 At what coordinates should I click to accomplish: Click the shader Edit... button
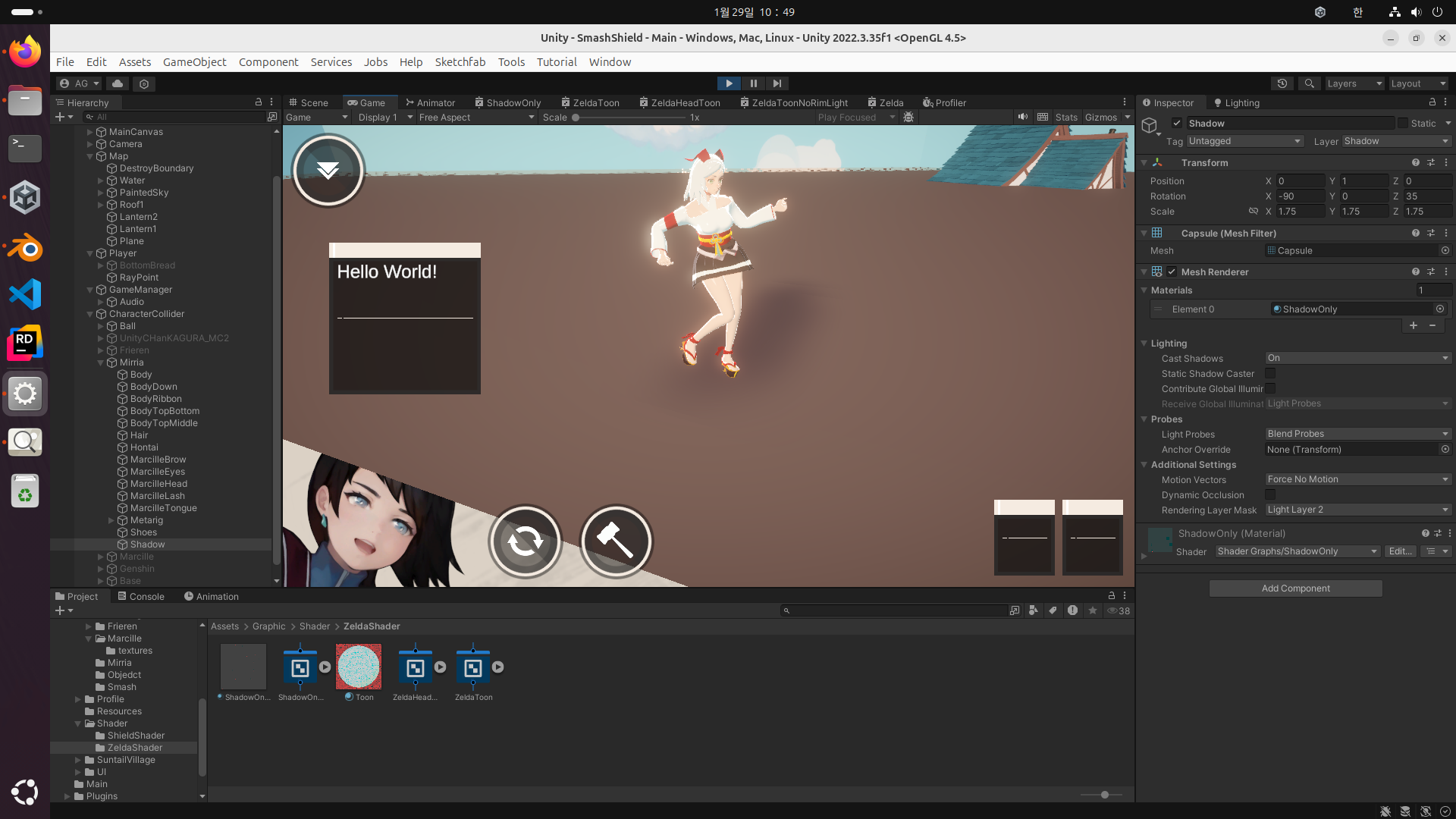(1400, 551)
